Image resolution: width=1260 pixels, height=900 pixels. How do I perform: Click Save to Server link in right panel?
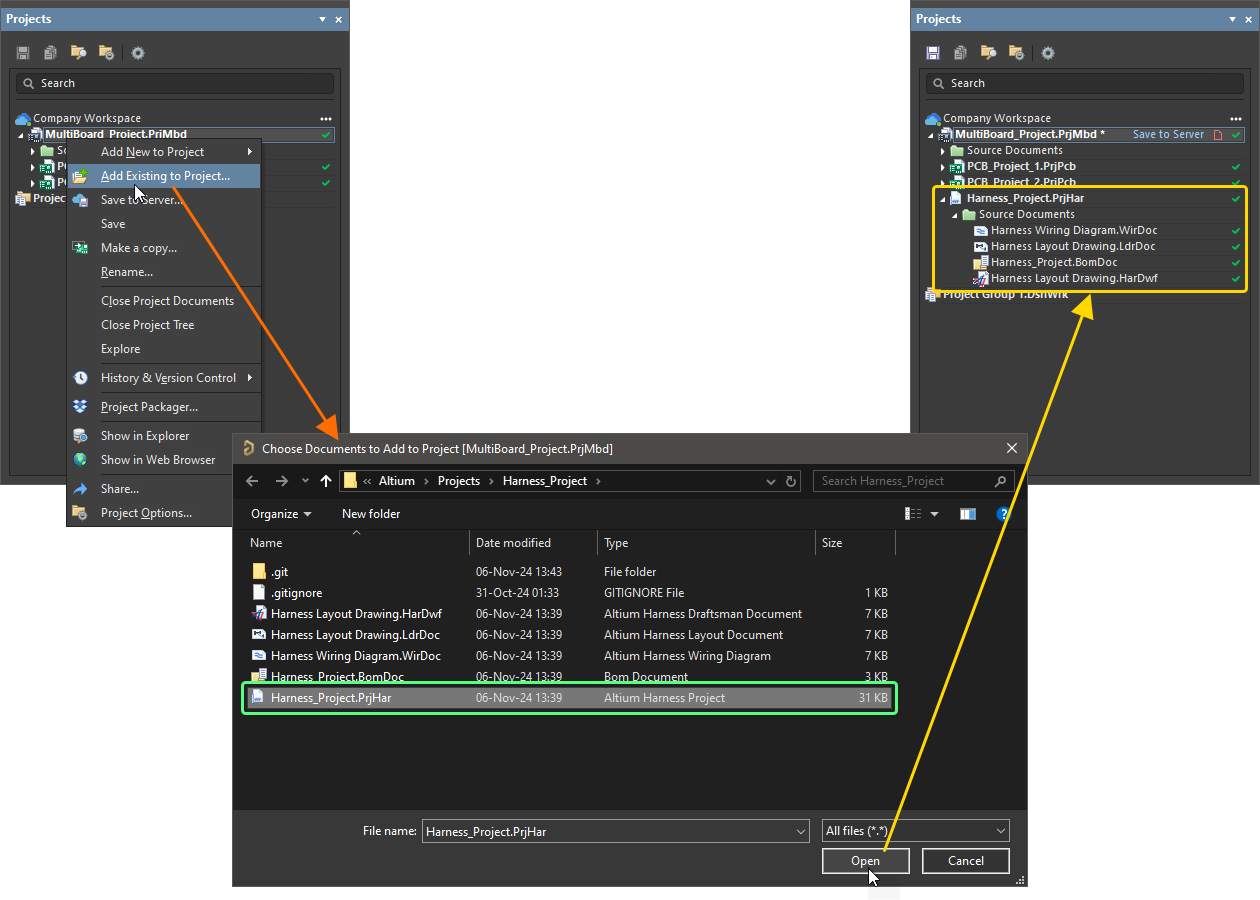(1168, 134)
